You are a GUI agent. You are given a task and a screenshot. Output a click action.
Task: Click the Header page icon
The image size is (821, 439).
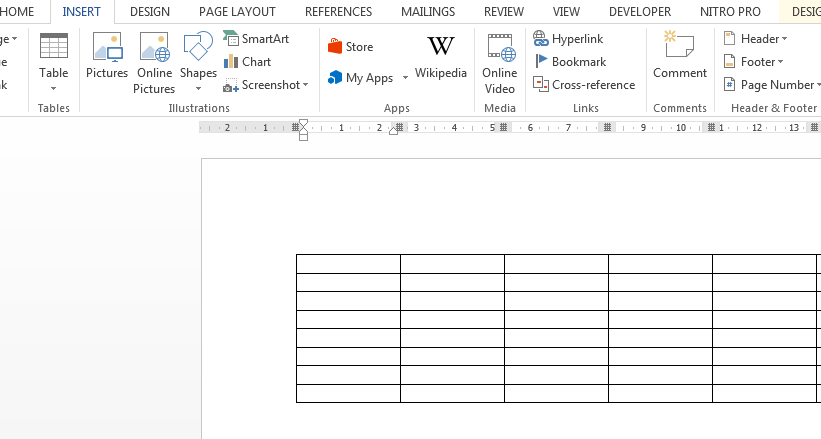729,38
